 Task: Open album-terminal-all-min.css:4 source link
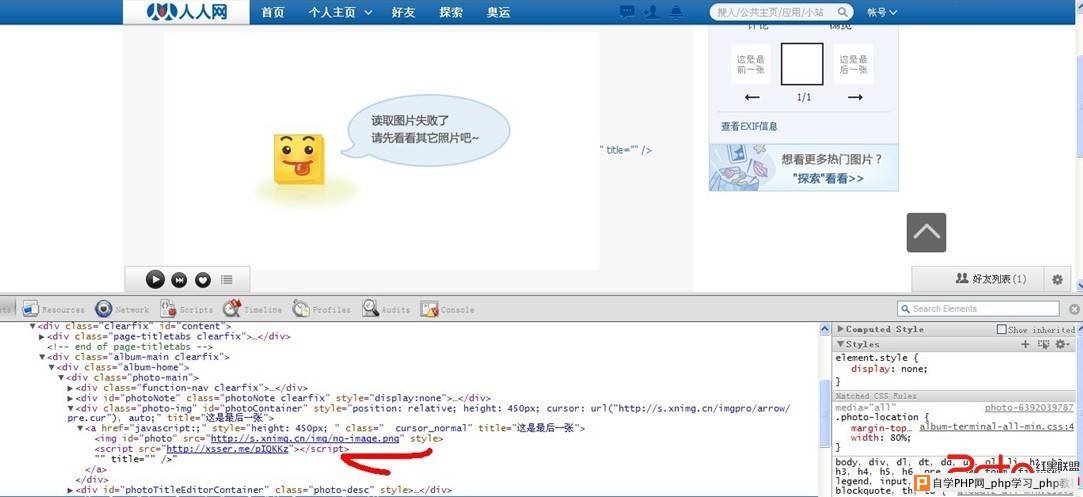pos(997,427)
